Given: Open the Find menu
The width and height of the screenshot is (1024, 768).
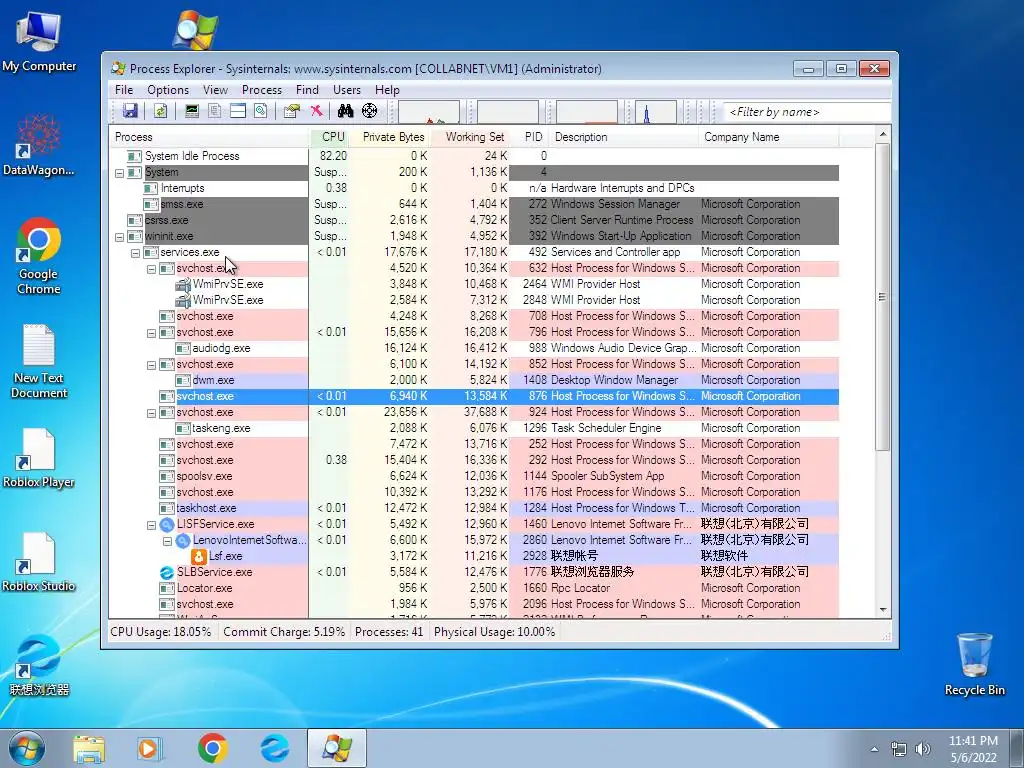Looking at the screenshot, I should tap(307, 90).
